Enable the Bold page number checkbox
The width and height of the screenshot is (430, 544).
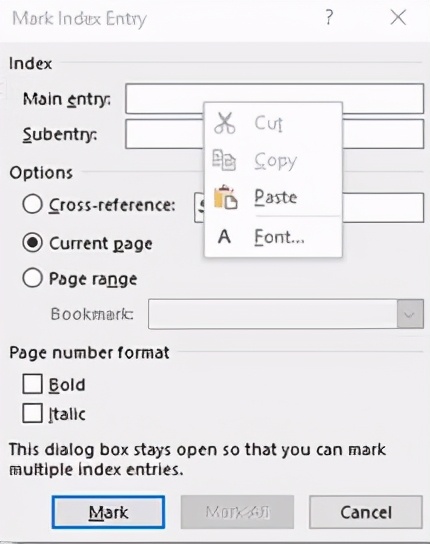click(33, 384)
